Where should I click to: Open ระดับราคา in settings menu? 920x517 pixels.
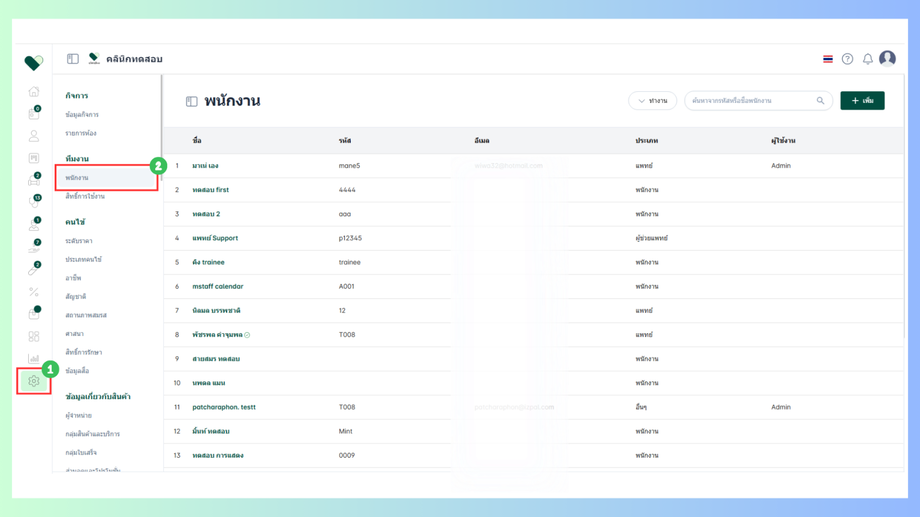pos(79,241)
